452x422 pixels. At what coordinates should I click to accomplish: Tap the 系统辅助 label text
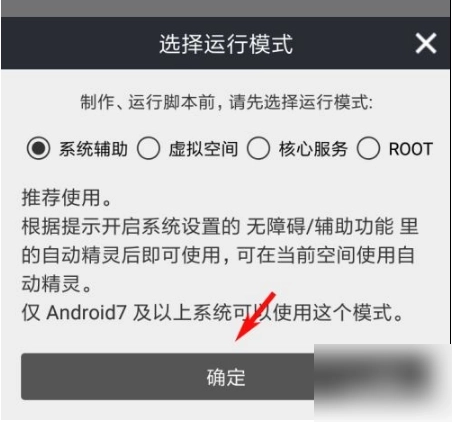(94, 149)
